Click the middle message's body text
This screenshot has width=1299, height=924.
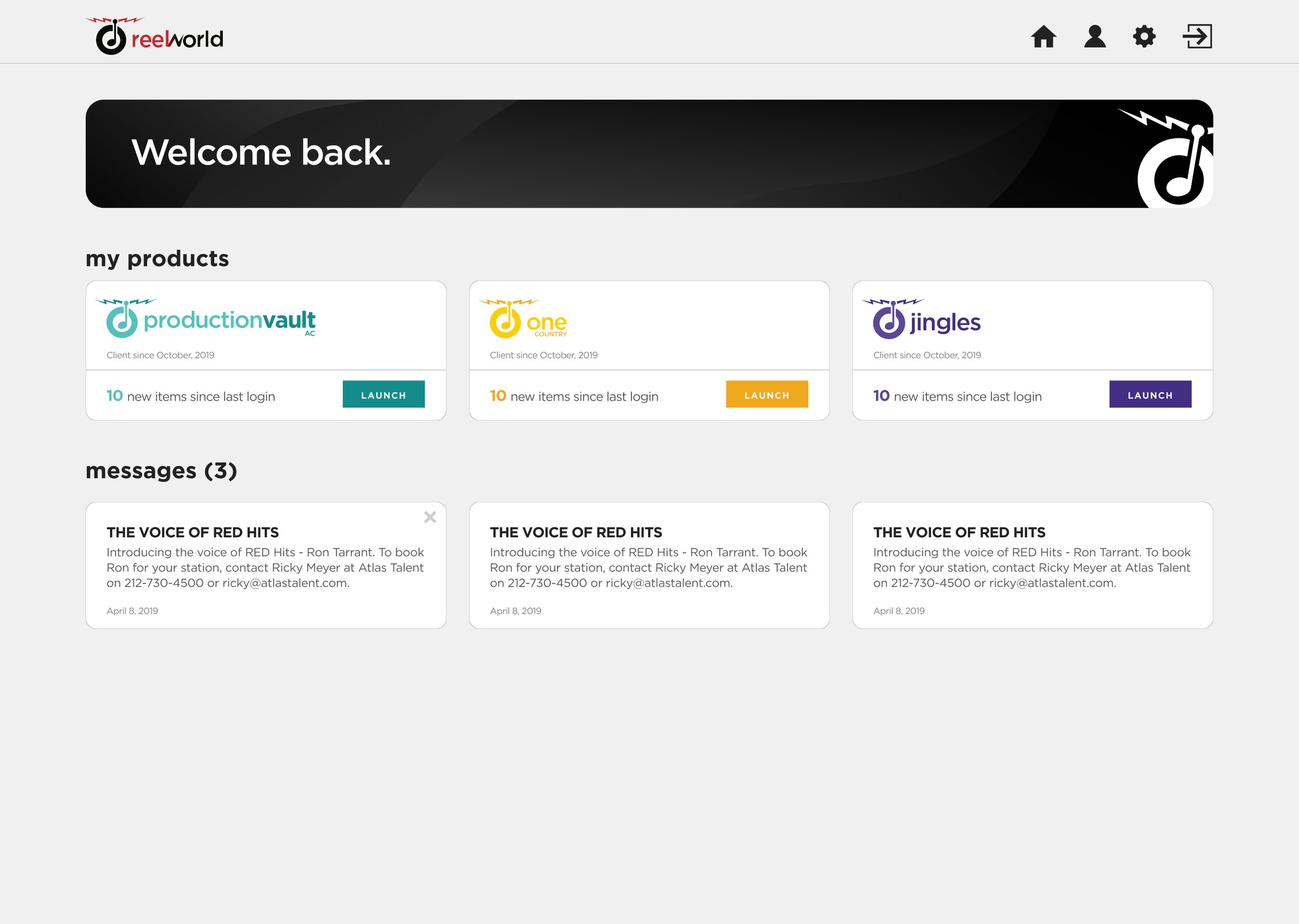648,568
